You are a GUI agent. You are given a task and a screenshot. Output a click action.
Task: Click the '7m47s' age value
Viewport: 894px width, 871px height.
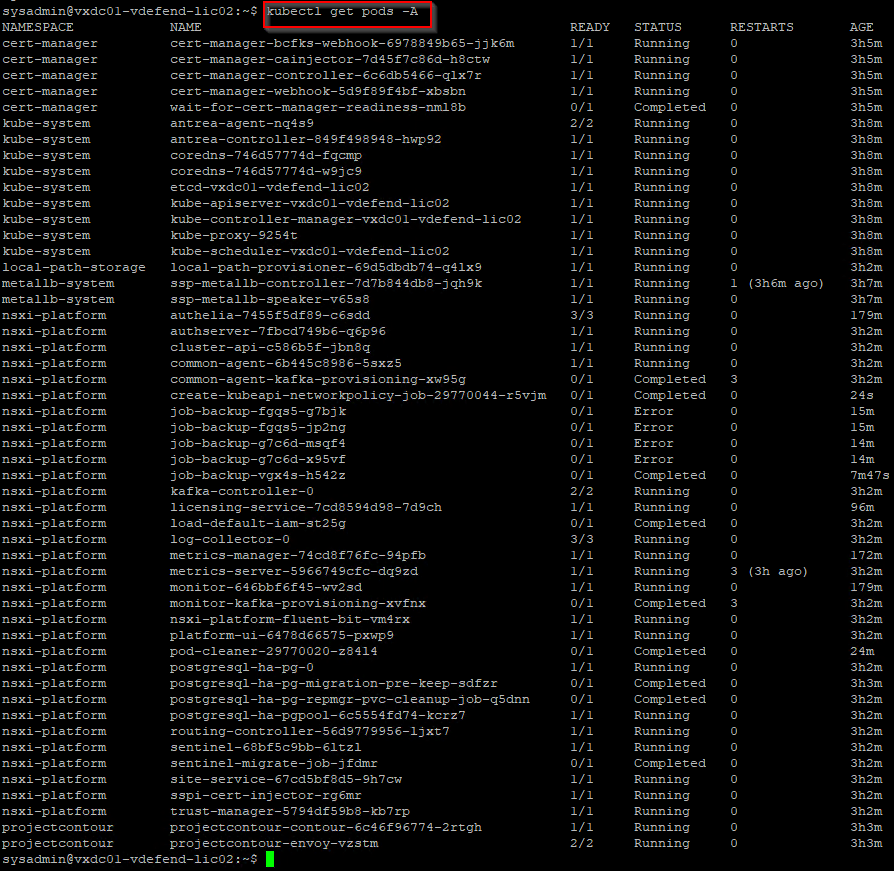coord(869,475)
